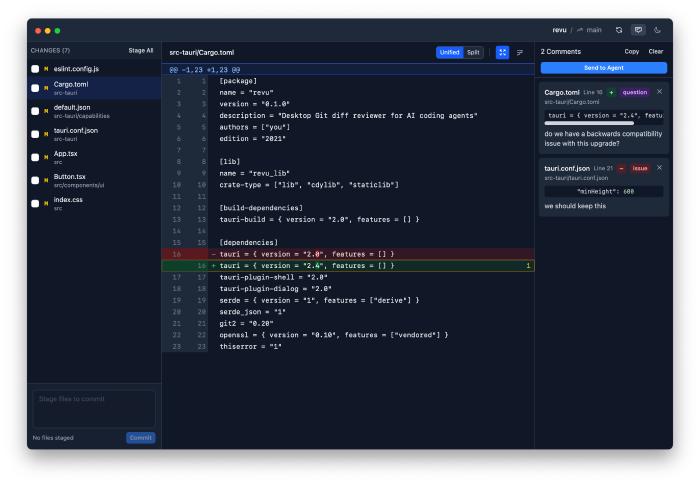Tick the index.css staging checkbox

pyautogui.click(x=35, y=203)
